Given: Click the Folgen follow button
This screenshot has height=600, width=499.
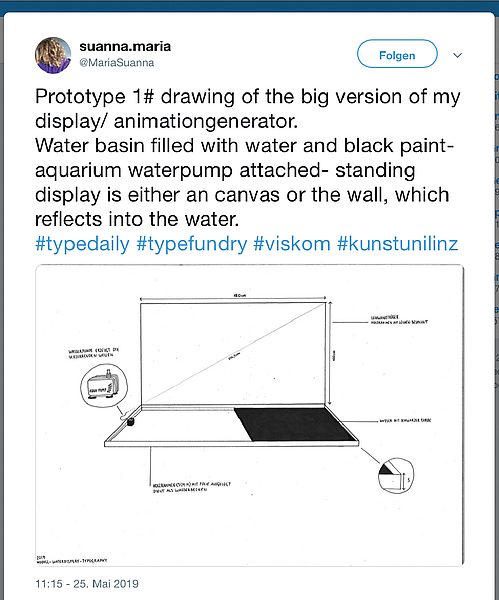Looking at the screenshot, I should pos(397,54).
